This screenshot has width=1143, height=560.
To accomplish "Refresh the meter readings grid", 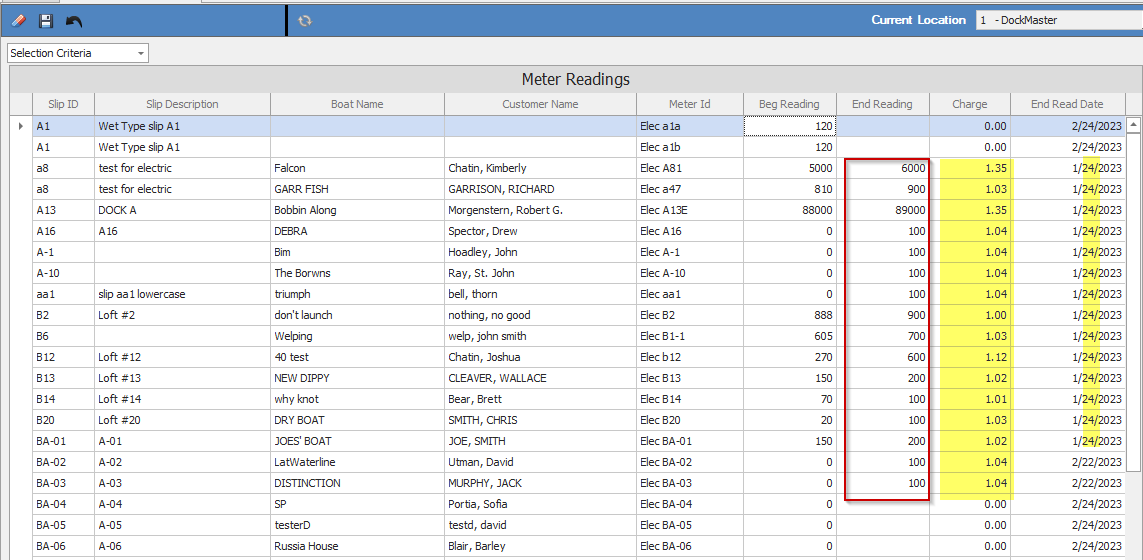I will pyautogui.click(x=304, y=20).
